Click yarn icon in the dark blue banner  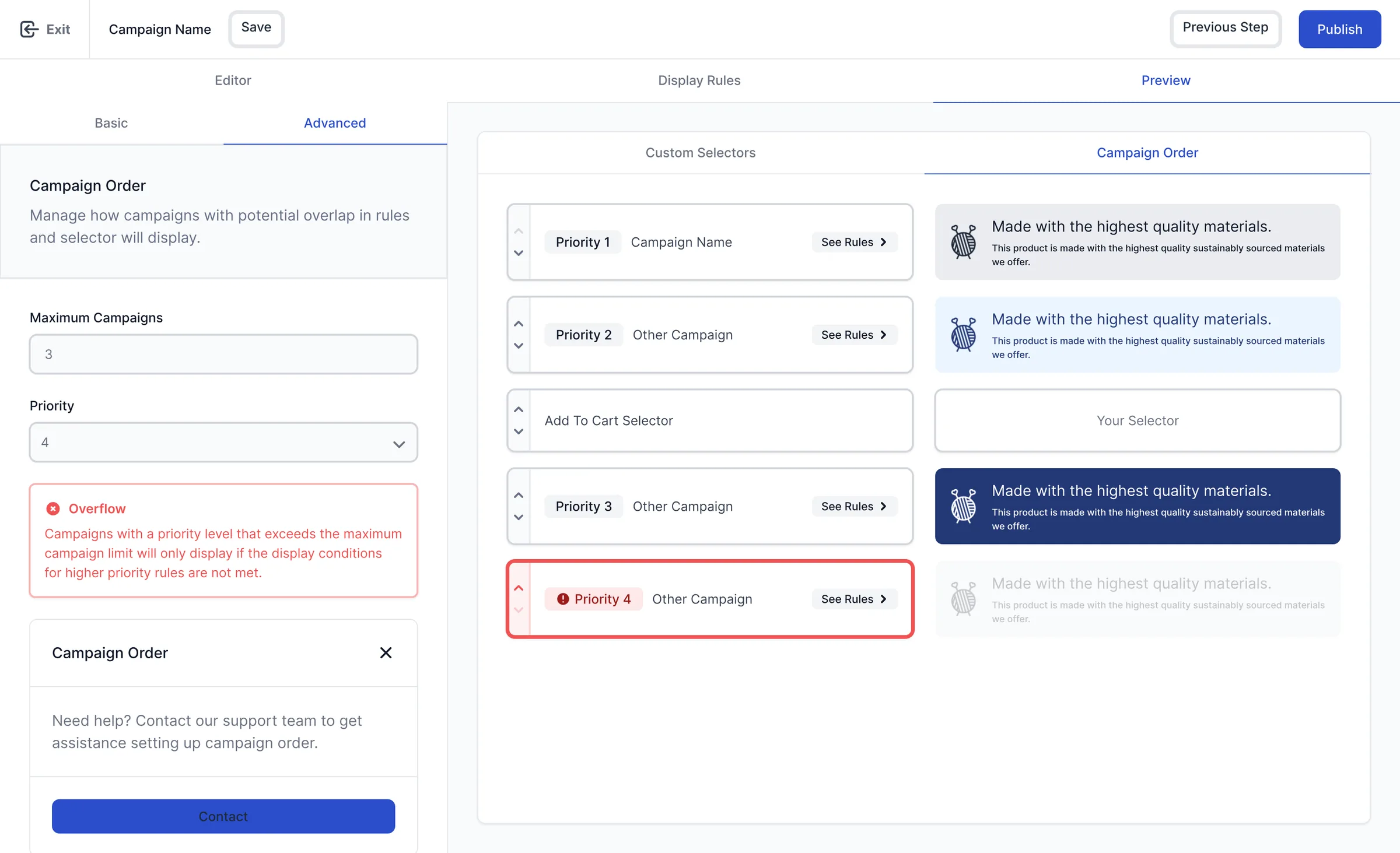tap(963, 506)
